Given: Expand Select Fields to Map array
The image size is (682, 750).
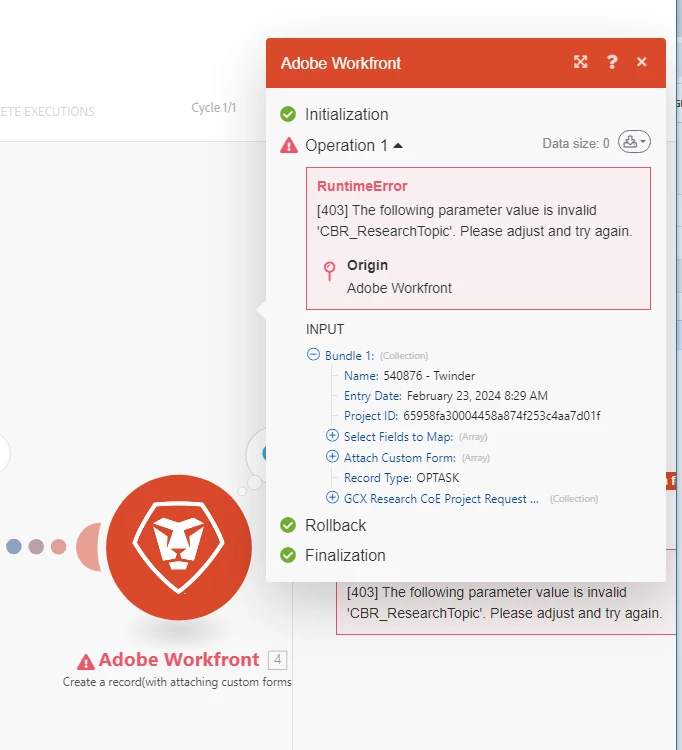Looking at the screenshot, I should coord(332,436).
